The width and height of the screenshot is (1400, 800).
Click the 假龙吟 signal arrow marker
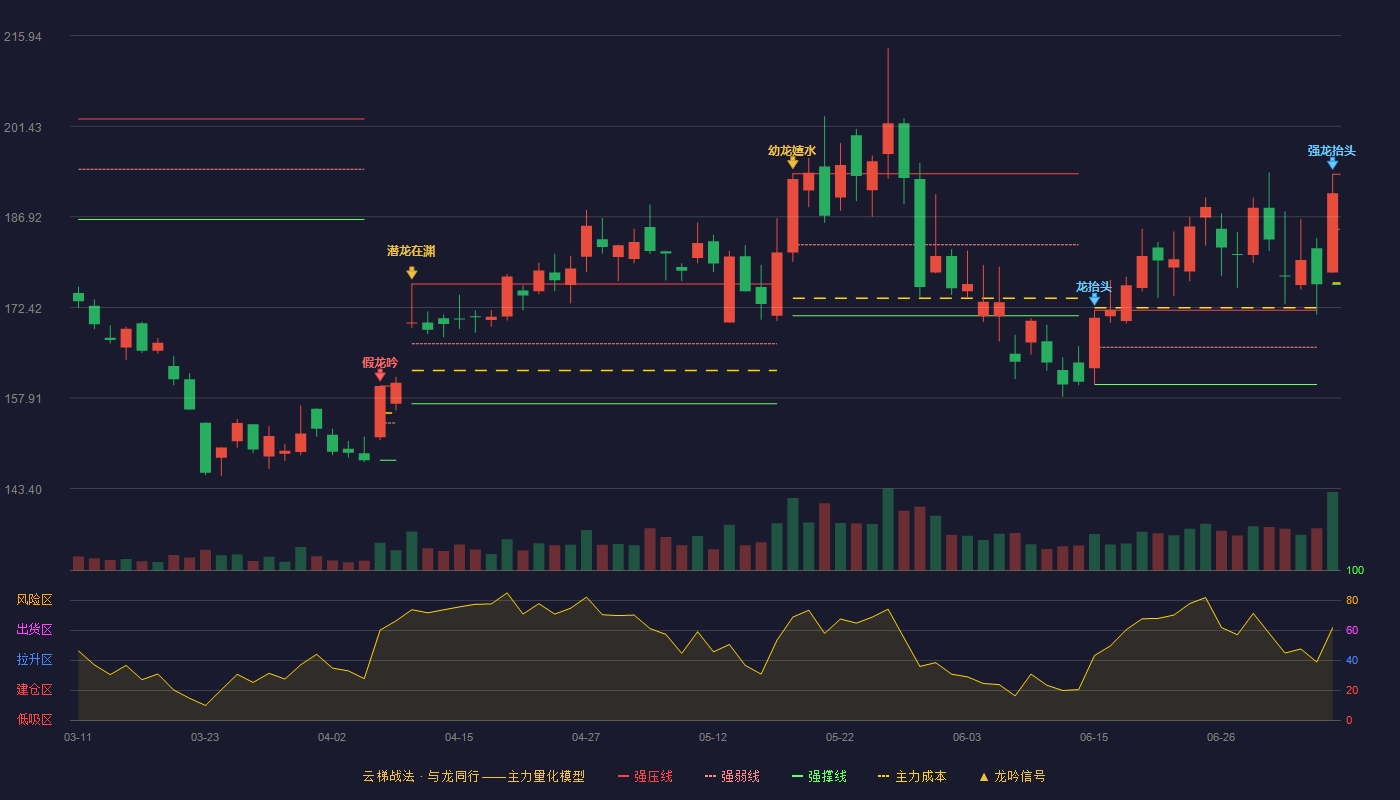point(380,375)
